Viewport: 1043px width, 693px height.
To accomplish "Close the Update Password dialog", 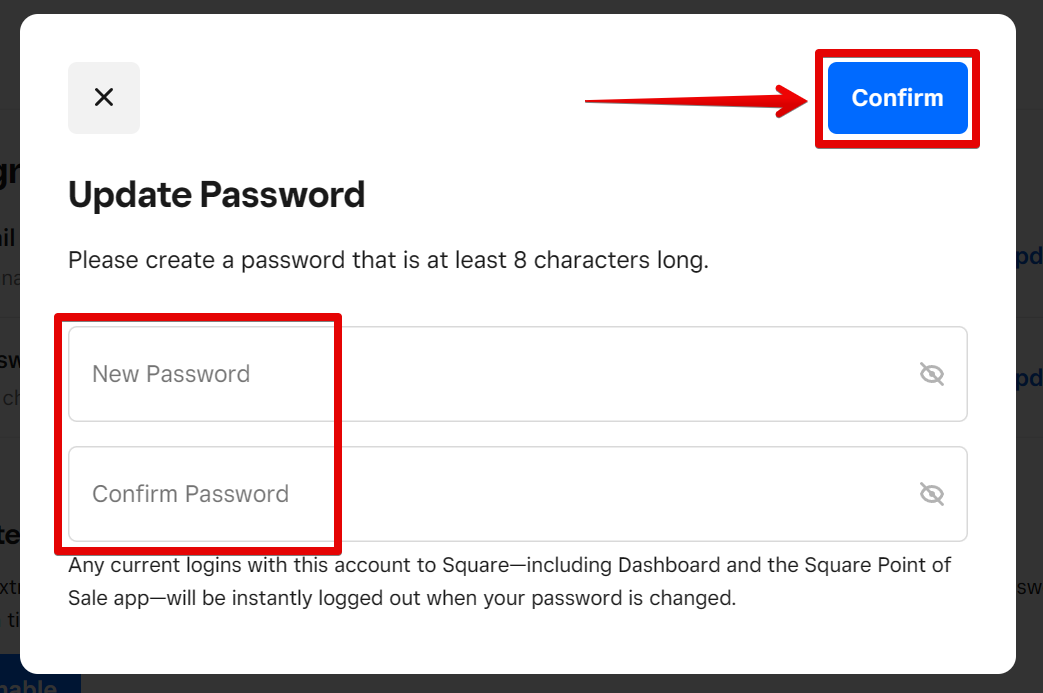I will coord(104,98).
